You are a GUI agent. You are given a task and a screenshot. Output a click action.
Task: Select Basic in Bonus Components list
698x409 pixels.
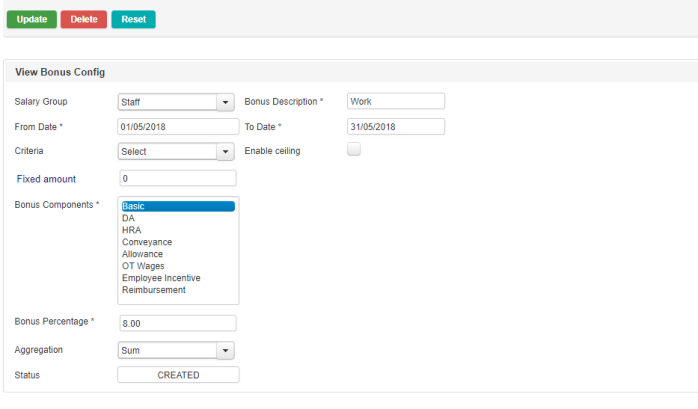(177, 206)
